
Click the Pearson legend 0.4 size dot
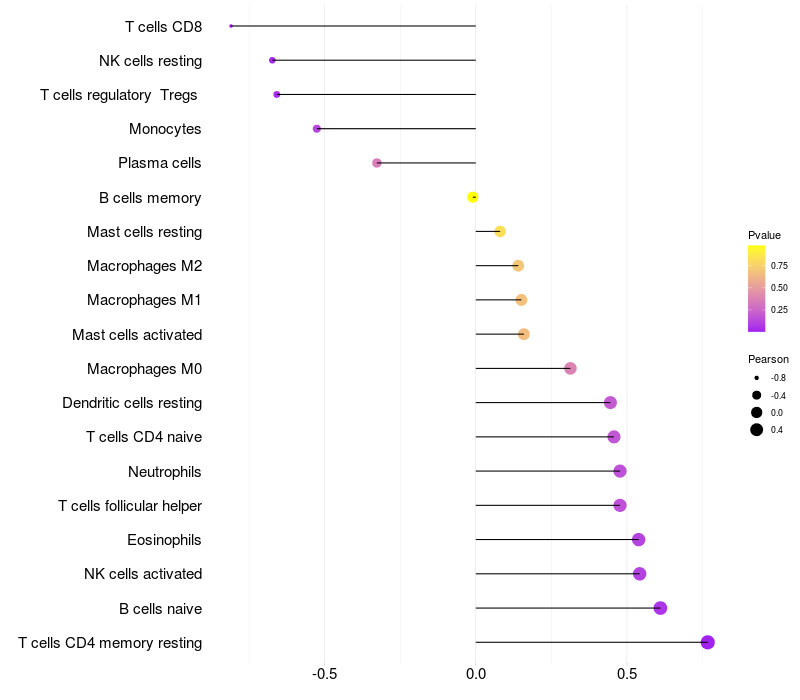757,430
